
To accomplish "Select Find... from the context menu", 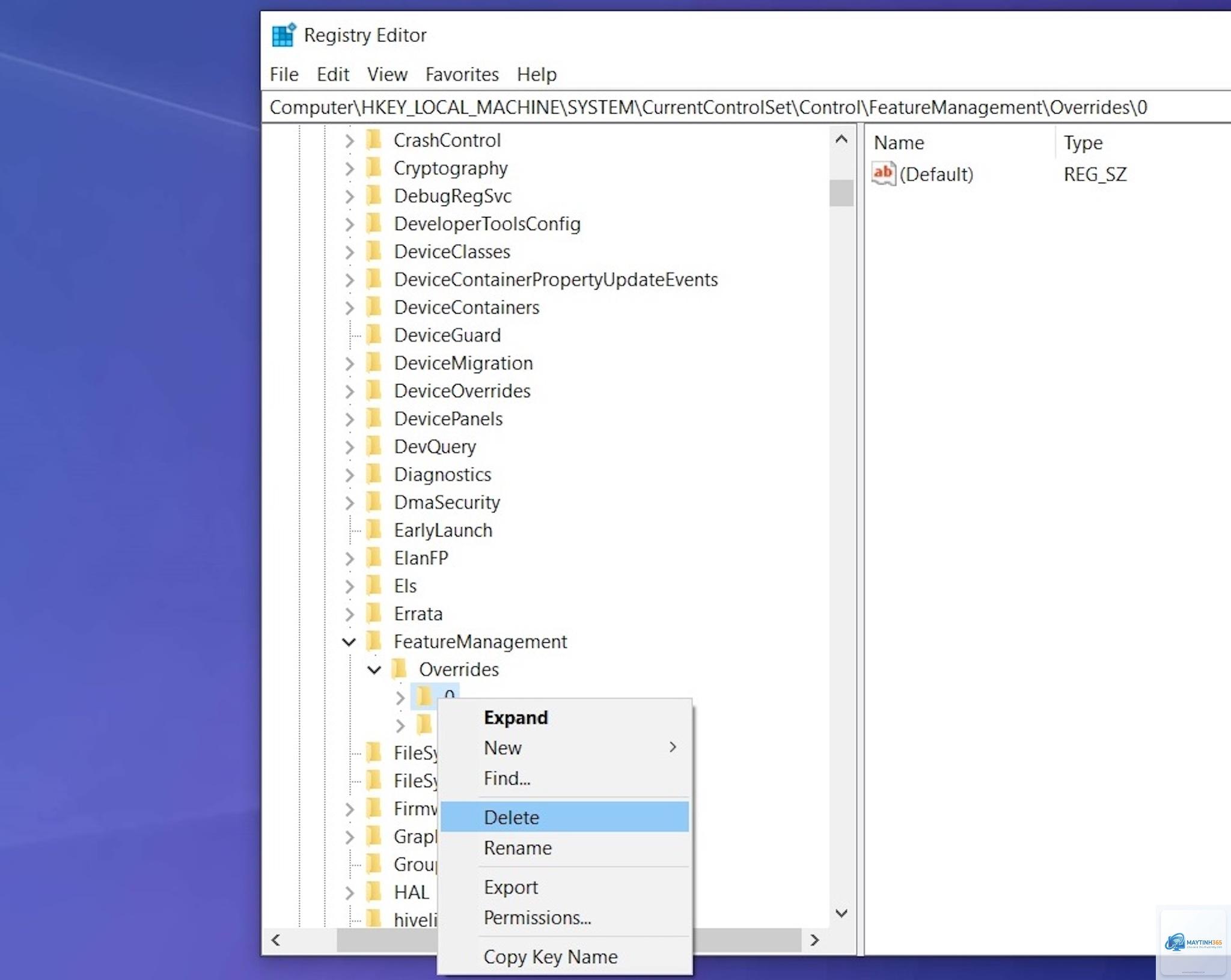I will click(564, 778).
